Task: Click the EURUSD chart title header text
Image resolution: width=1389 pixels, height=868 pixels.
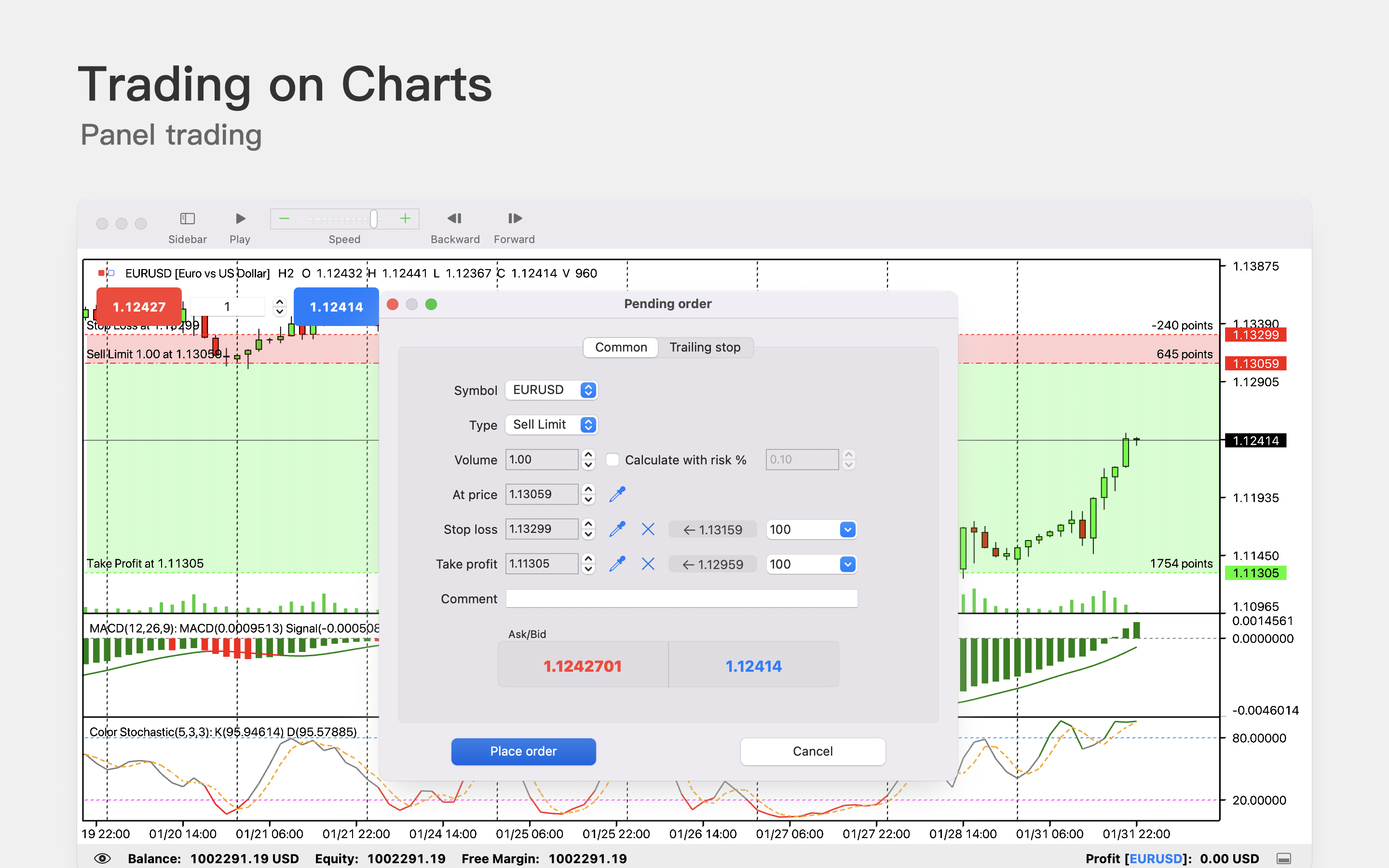Action: (x=197, y=273)
